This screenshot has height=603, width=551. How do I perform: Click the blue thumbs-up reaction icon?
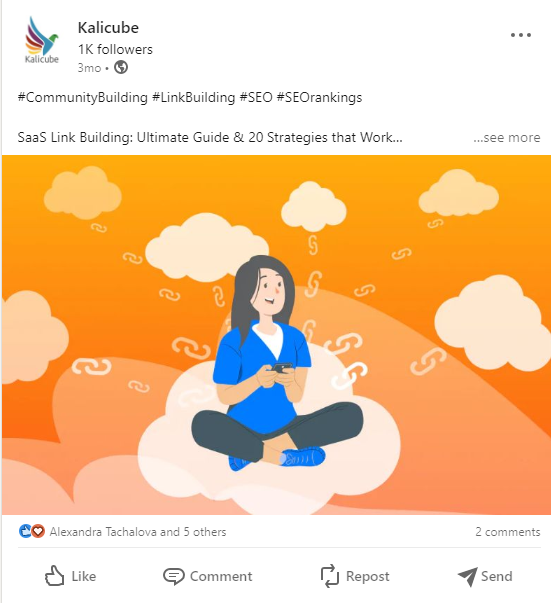coord(25,531)
